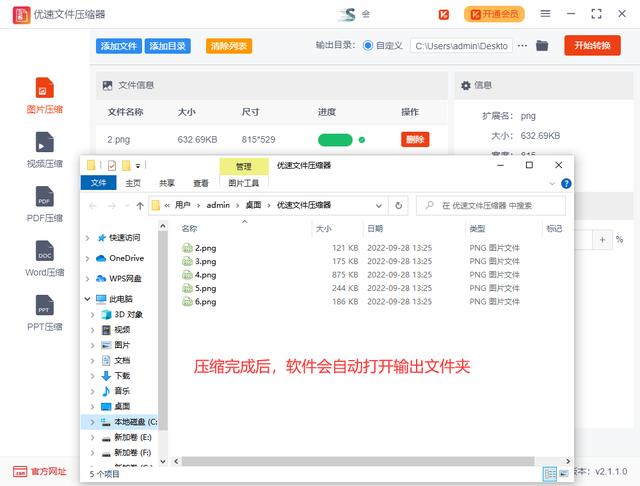Switch Explorer to details view icon
640x486 pixels.
(549, 473)
